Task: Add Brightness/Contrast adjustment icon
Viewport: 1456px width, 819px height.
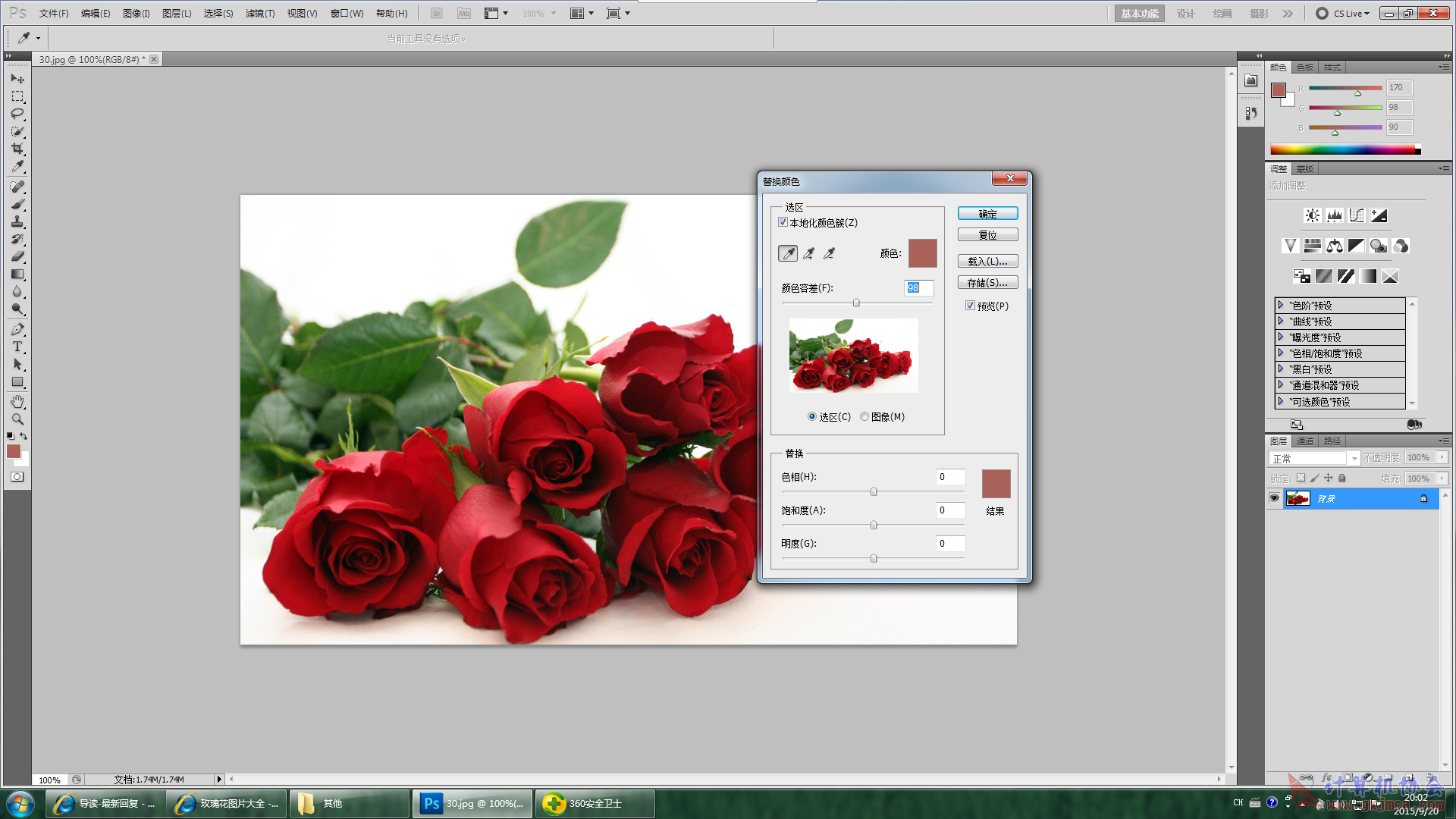Action: click(1312, 215)
